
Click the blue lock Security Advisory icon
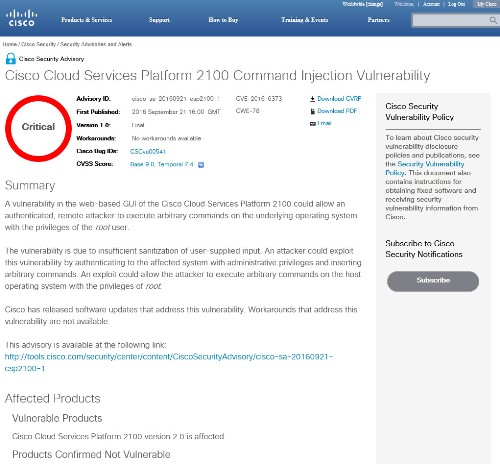(11, 59)
